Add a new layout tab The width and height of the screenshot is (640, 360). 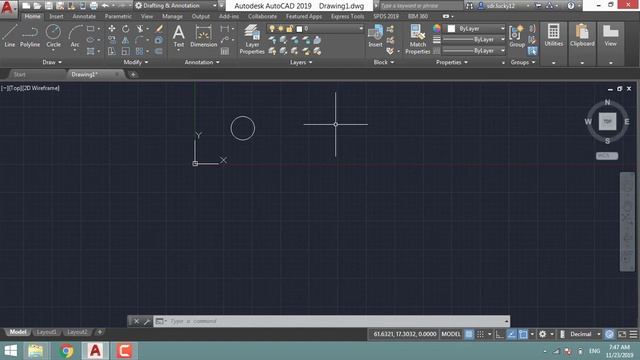click(100, 332)
